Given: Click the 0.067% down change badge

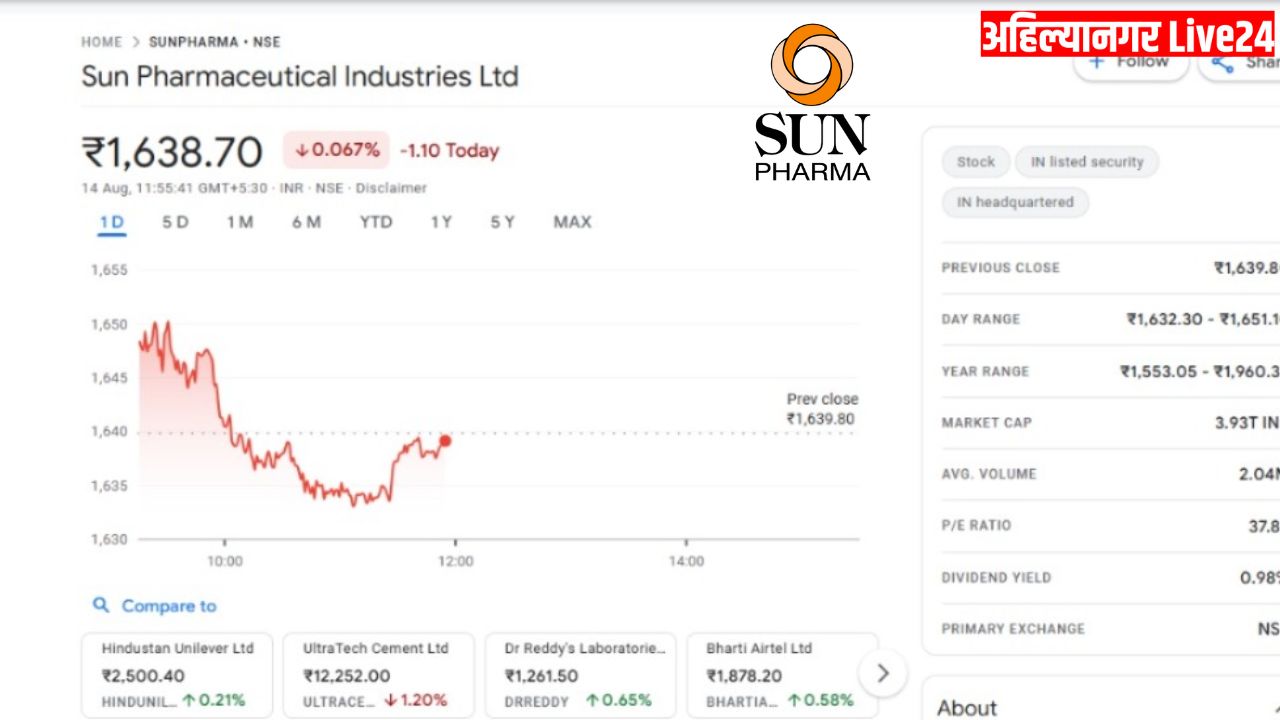Looking at the screenshot, I should (337, 150).
